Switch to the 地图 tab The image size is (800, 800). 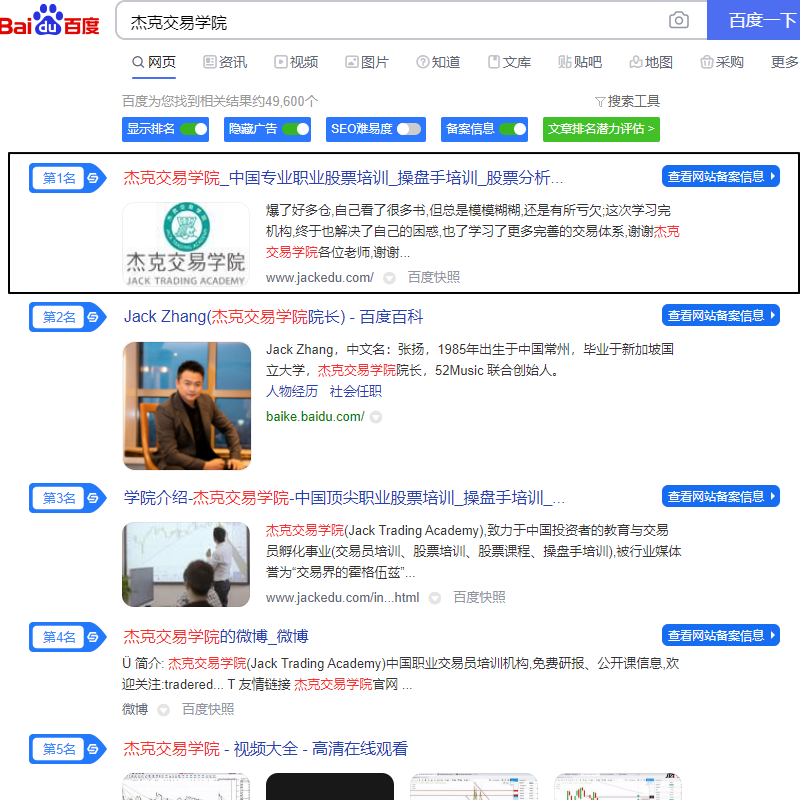tap(651, 62)
